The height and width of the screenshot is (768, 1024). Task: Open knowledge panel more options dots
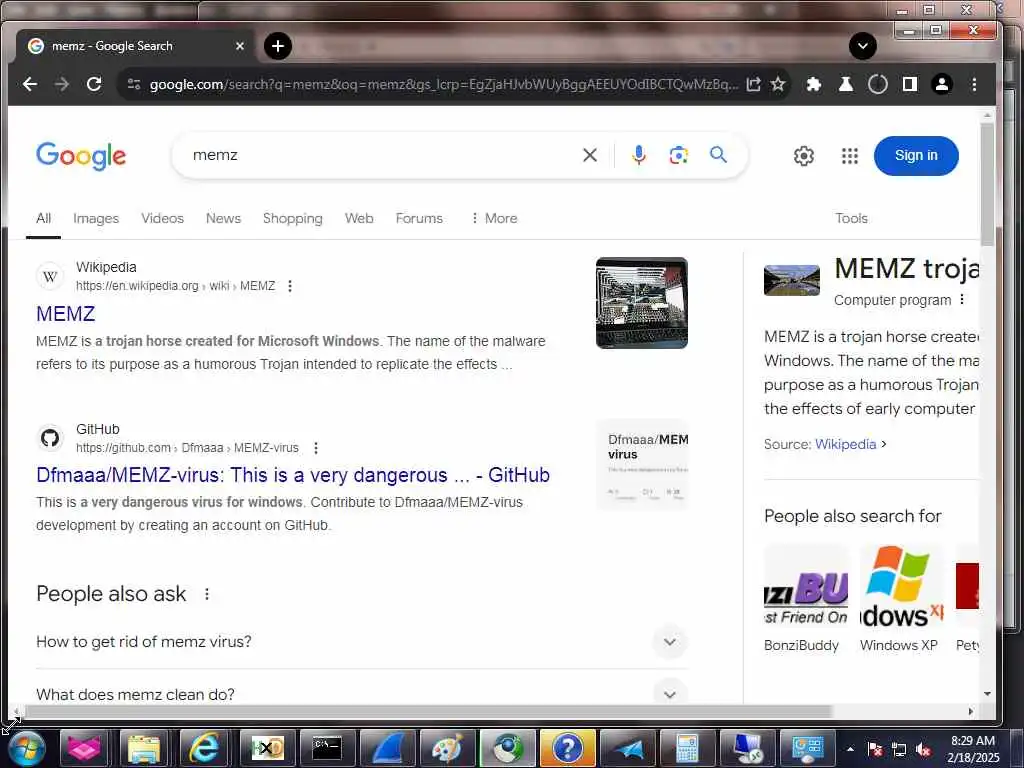tap(962, 300)
